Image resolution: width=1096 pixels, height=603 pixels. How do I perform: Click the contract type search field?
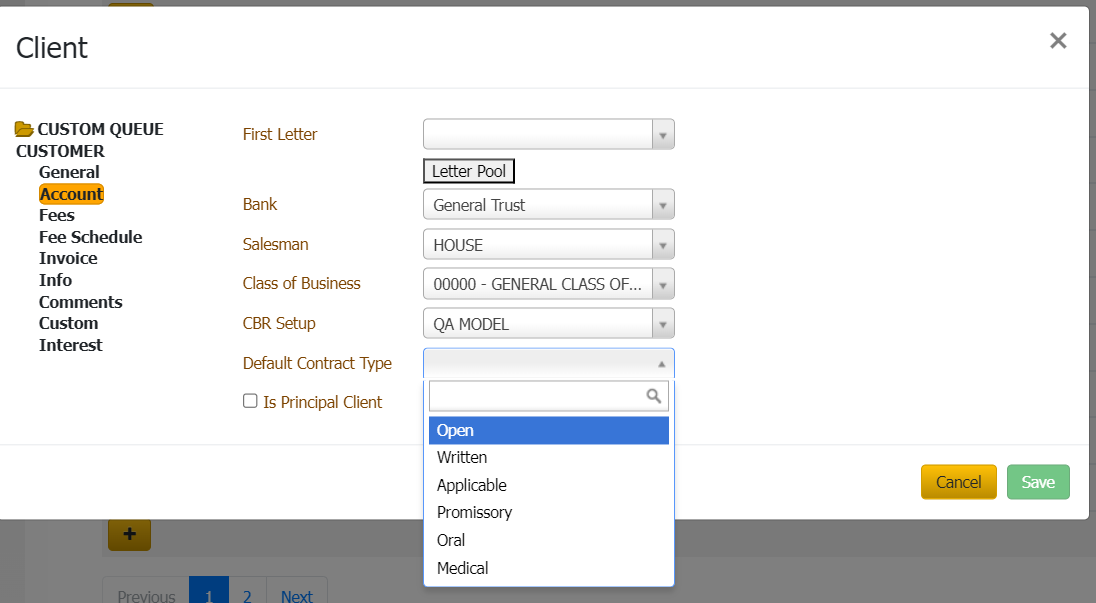536,396
